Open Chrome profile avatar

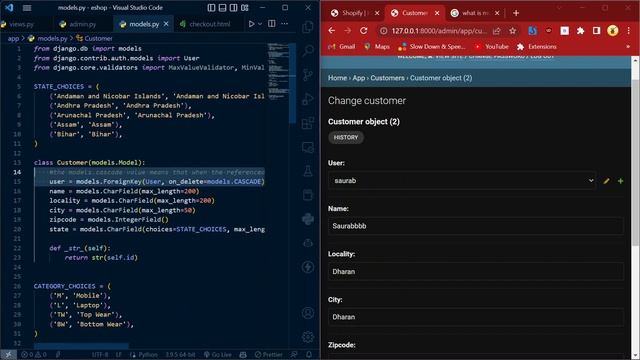click(613, 31)
